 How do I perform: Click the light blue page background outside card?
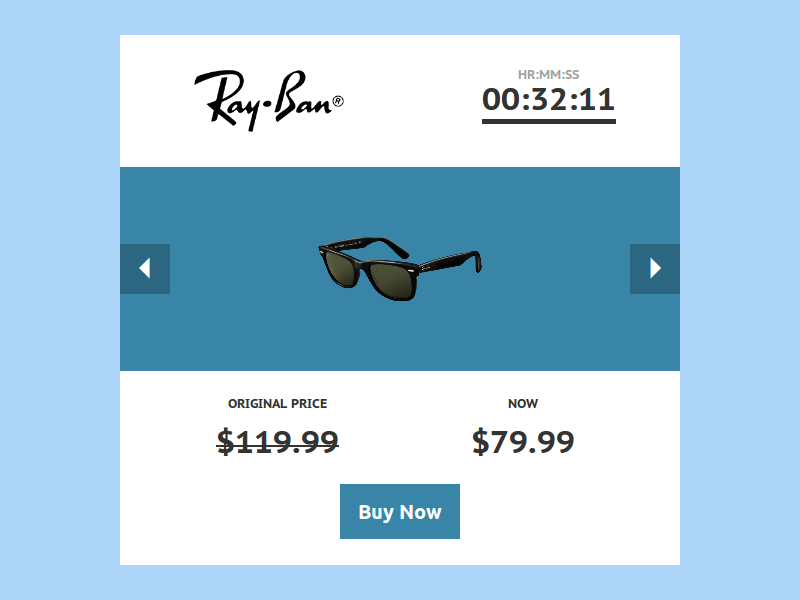(59, 300)
